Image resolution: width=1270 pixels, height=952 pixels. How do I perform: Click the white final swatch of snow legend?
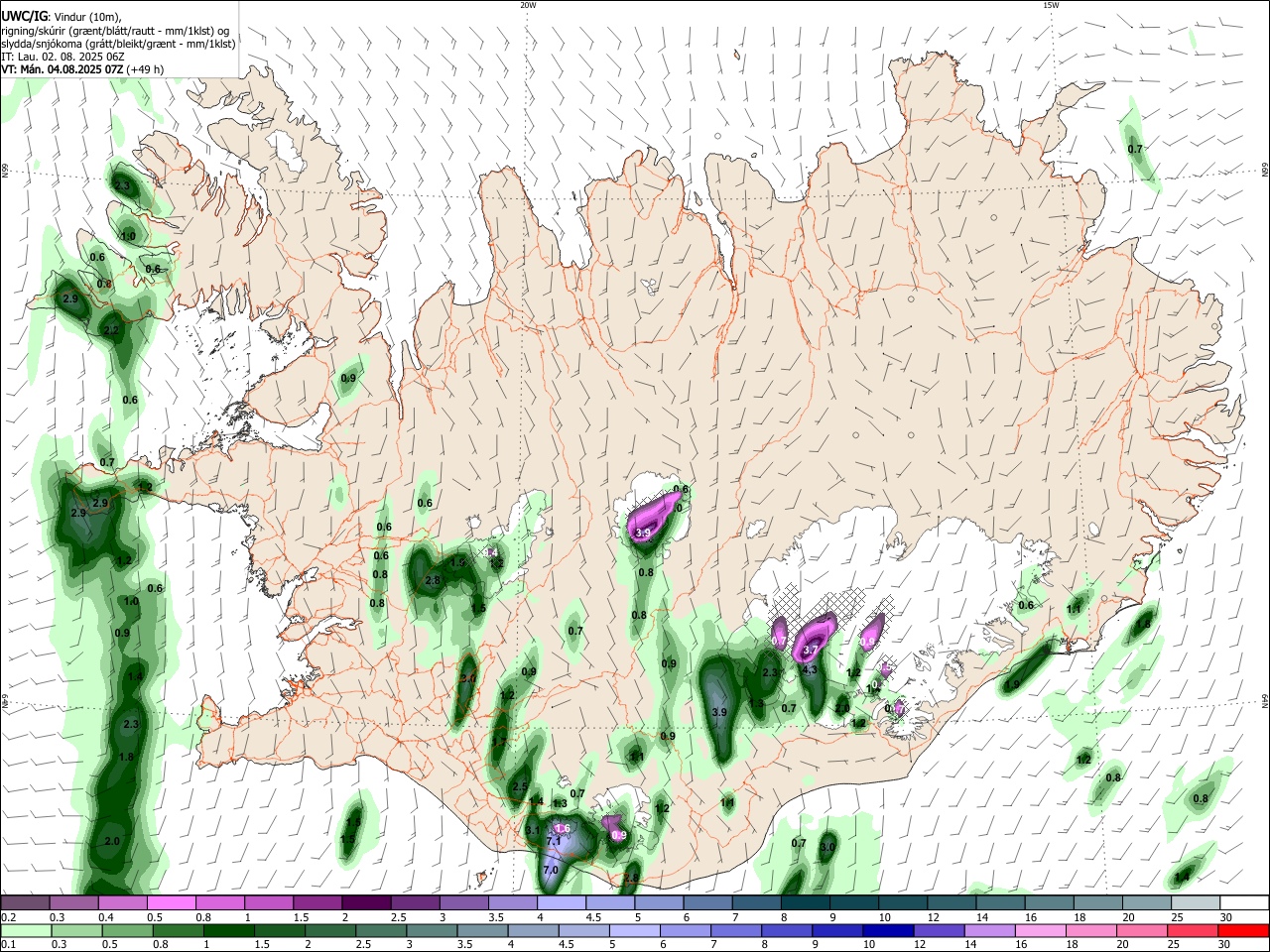point(1244,902)
